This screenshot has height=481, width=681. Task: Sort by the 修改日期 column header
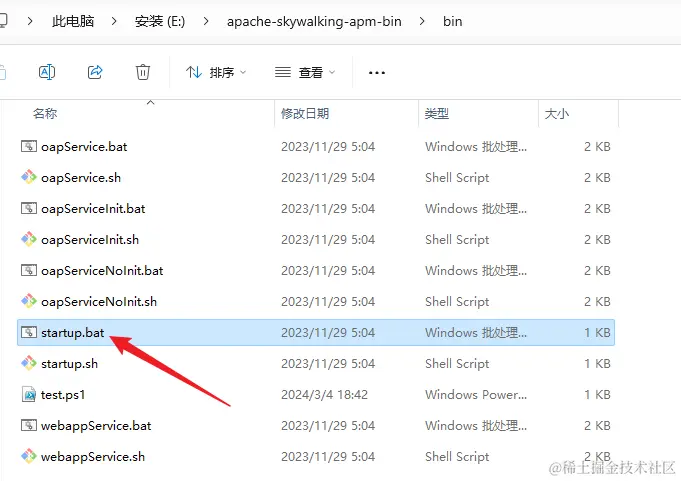click(x=305, y=114)
